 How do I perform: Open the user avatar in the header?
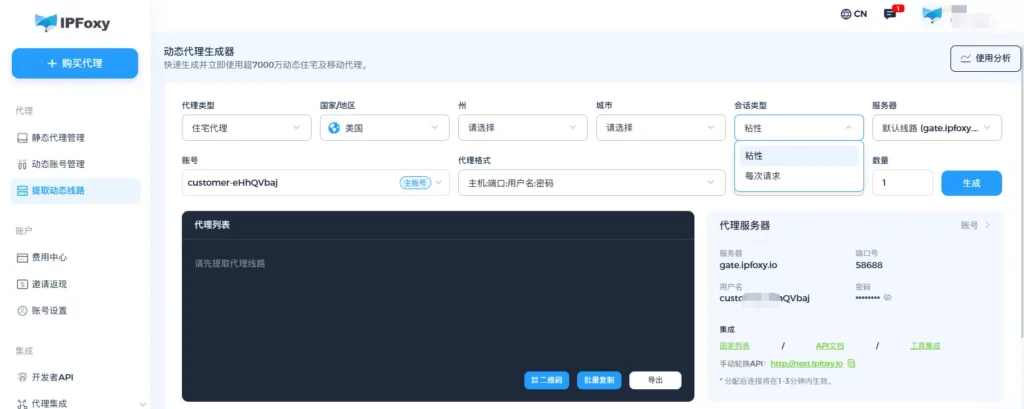[932, 14]
